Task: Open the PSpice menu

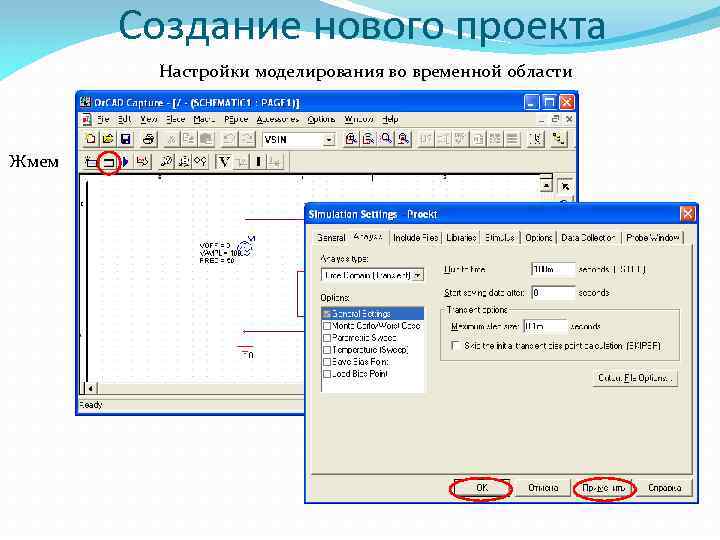Action: tap(236, 119)
